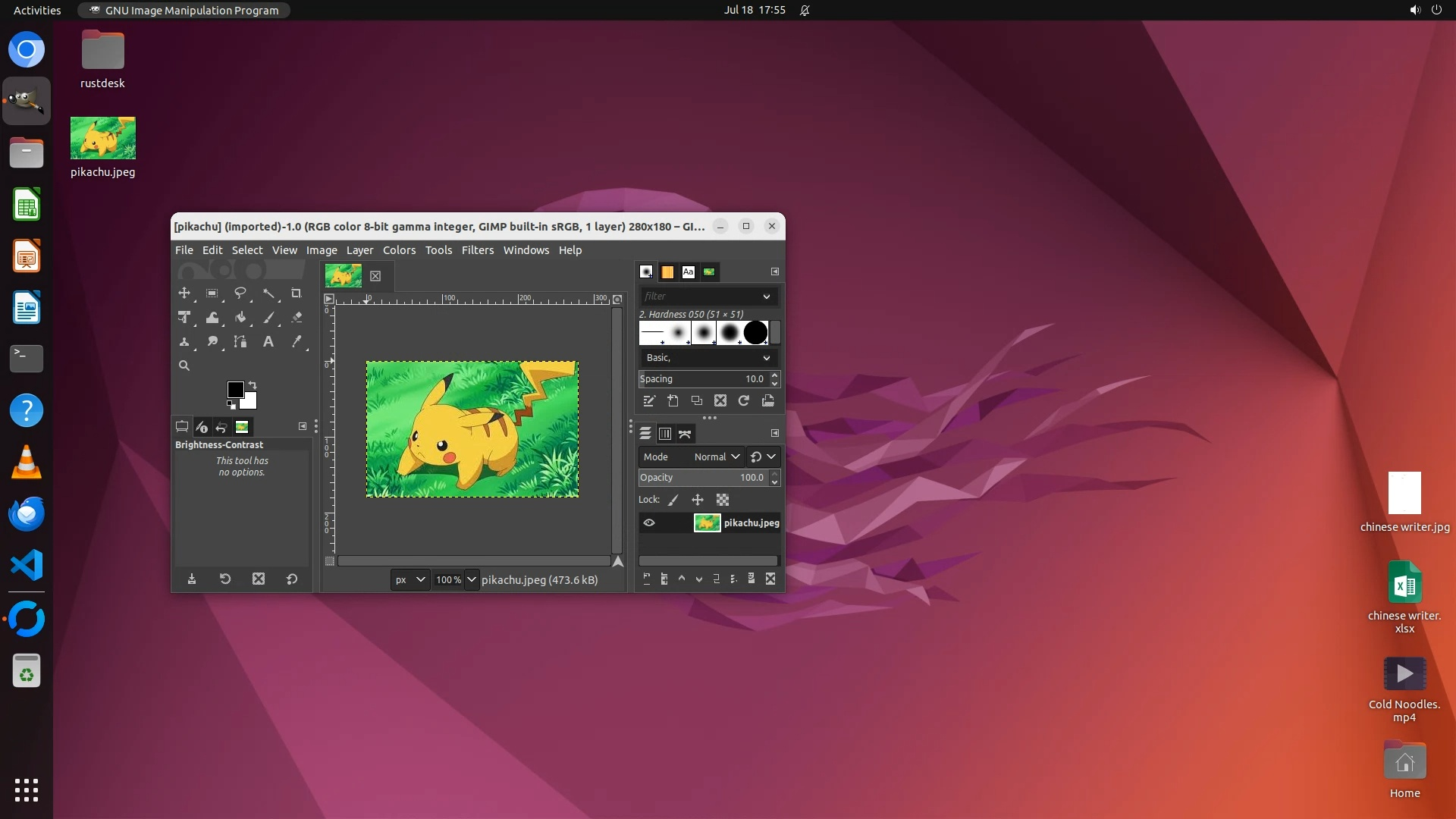Open LibreOffice Calc from the dock
1456x819 pixels.
[x=27, y=205]
